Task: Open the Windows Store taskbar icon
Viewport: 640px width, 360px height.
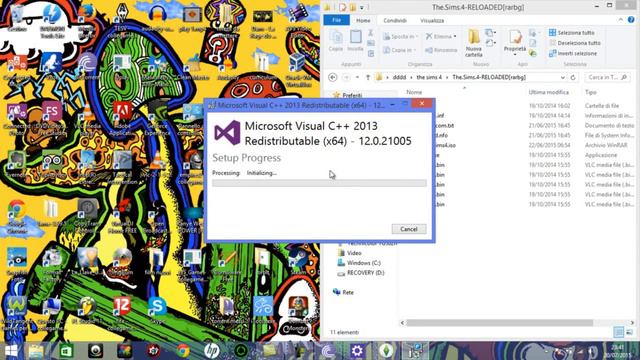Action: 66,351
